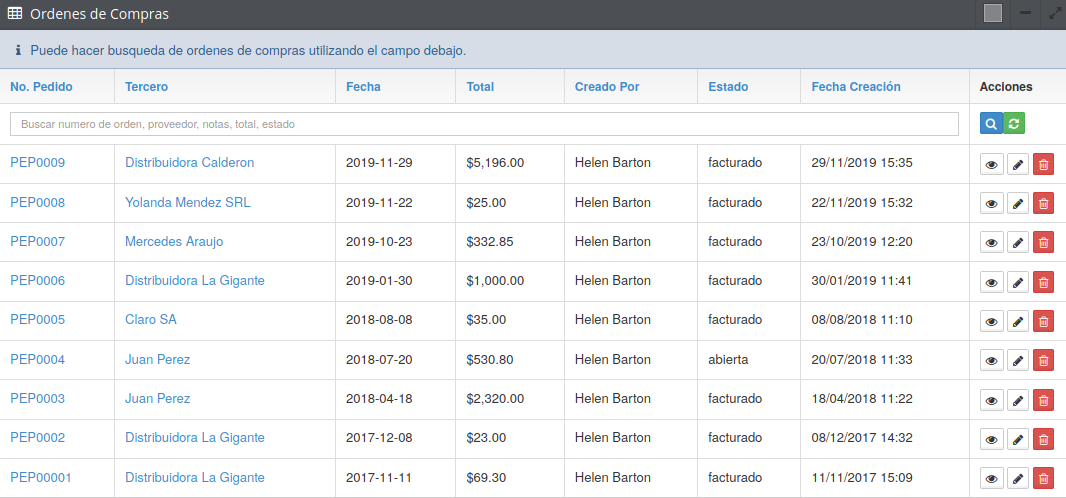Click the gray square panel color button
Screen dimensions: 1066x498
pos(992,14)
